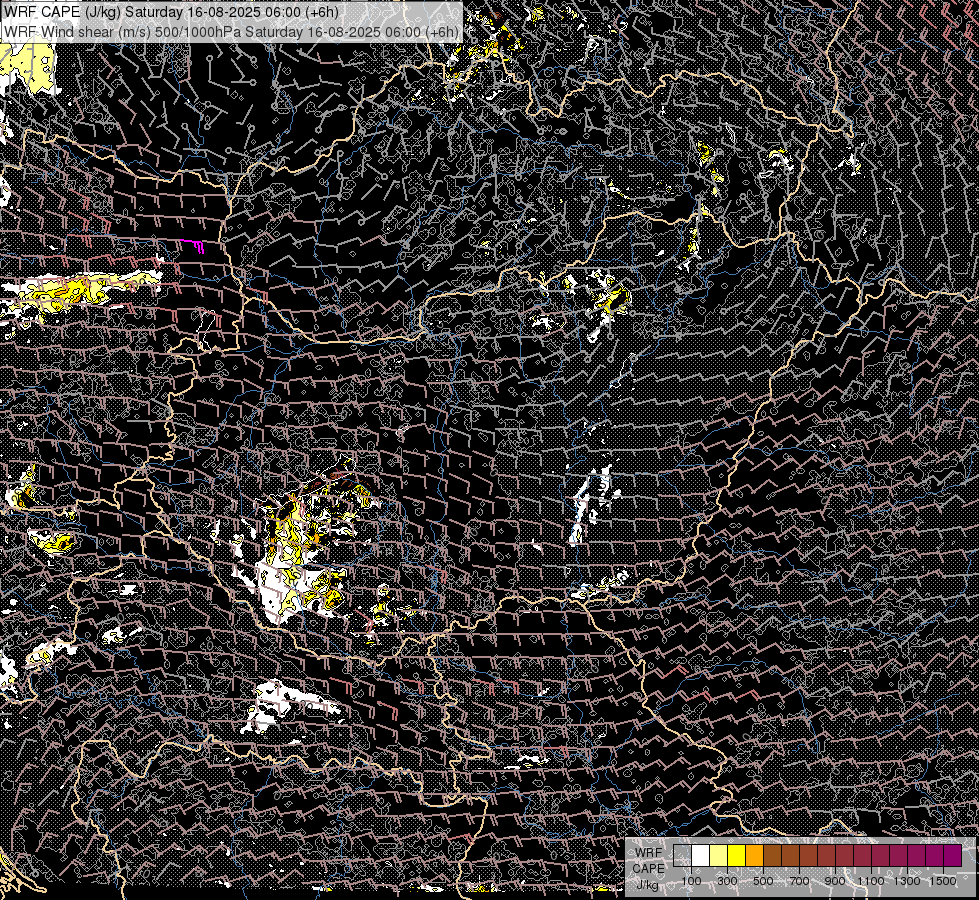
Task: Select the orange CAPE legend swatch
Action: [x=754, y=855]
